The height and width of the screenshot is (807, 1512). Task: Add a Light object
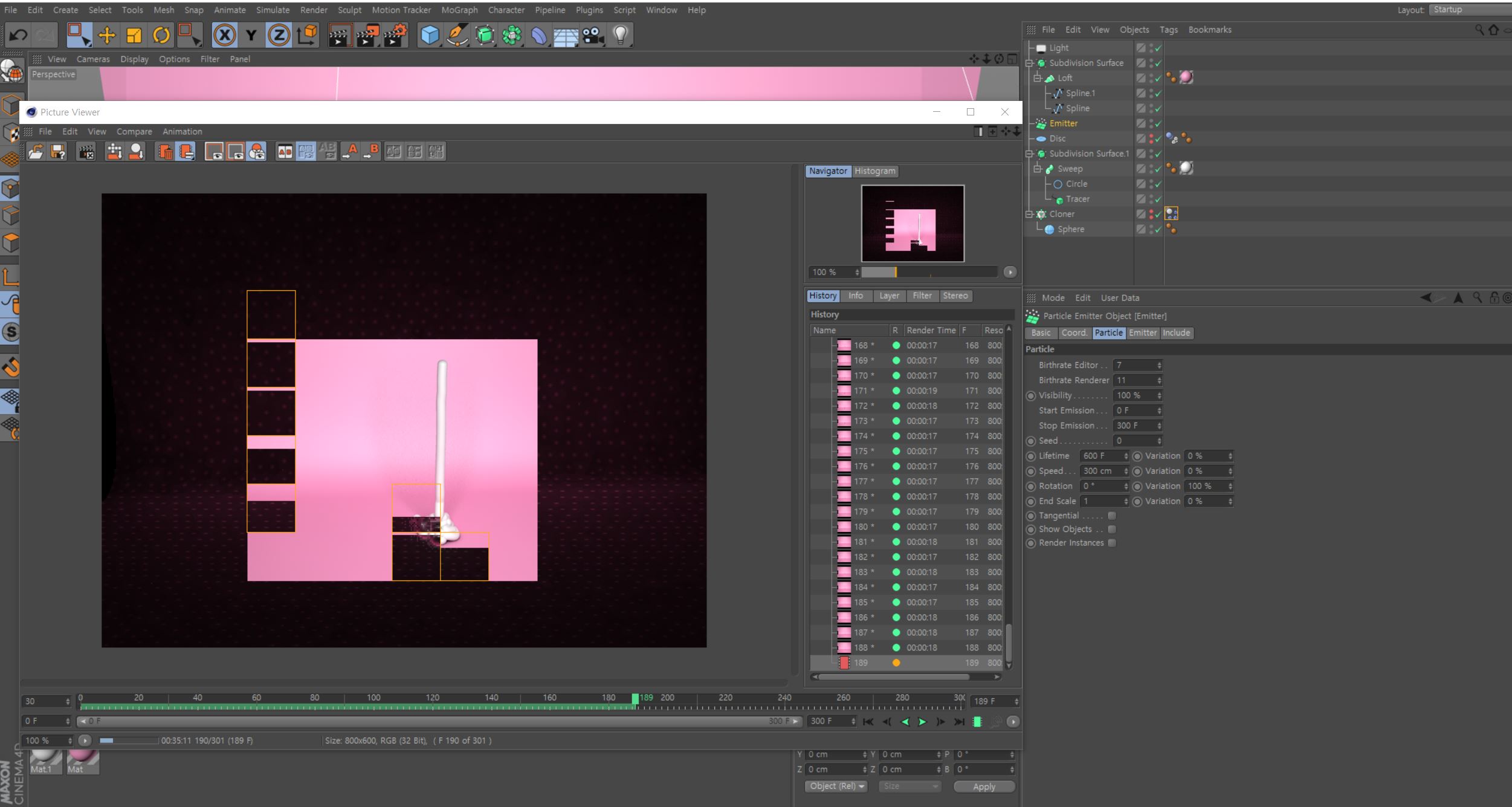click(621, 35)
